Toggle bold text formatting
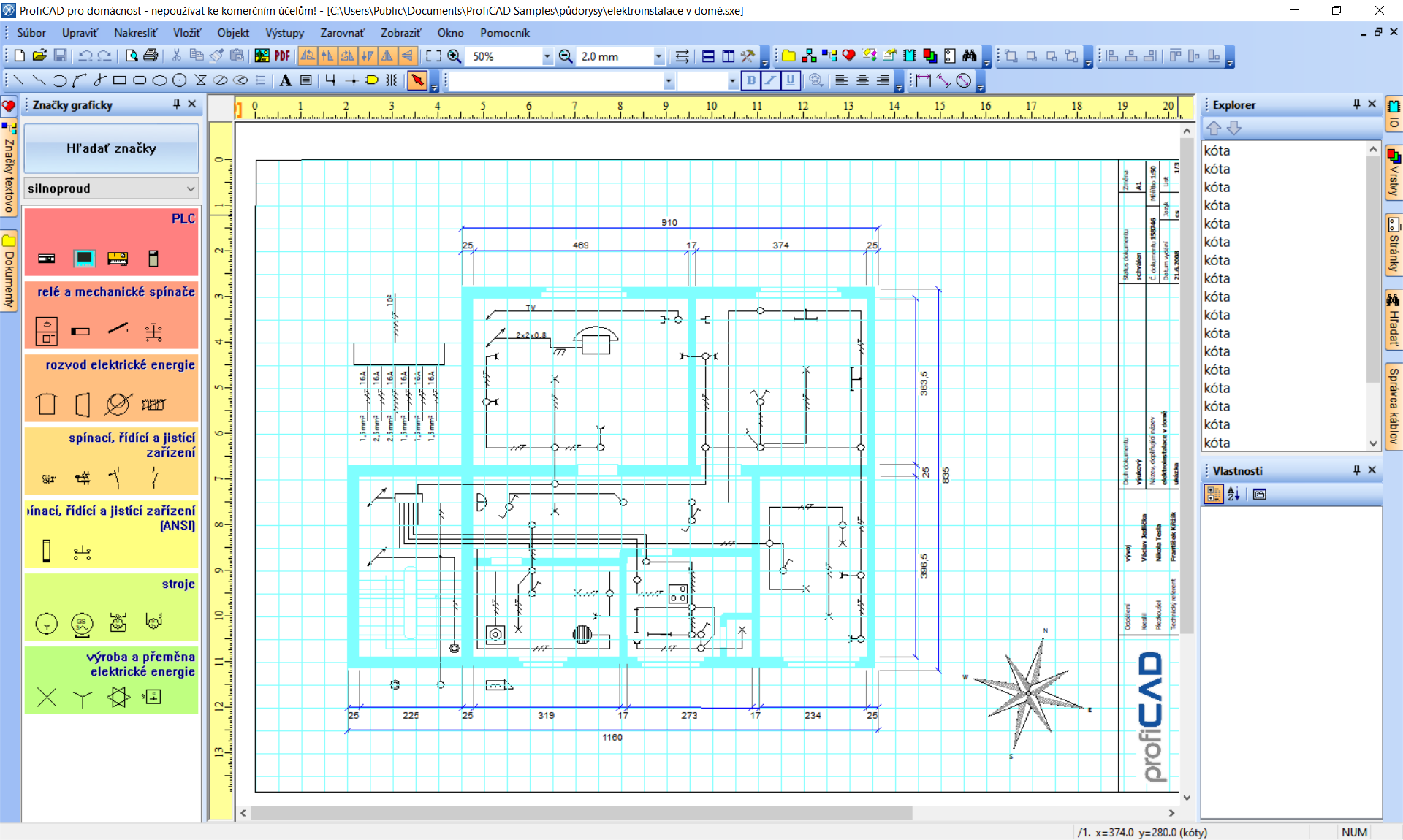Image resolution: width=1403 pixels, height=840 pixels. pyautogui.click(x=750, y=80)
